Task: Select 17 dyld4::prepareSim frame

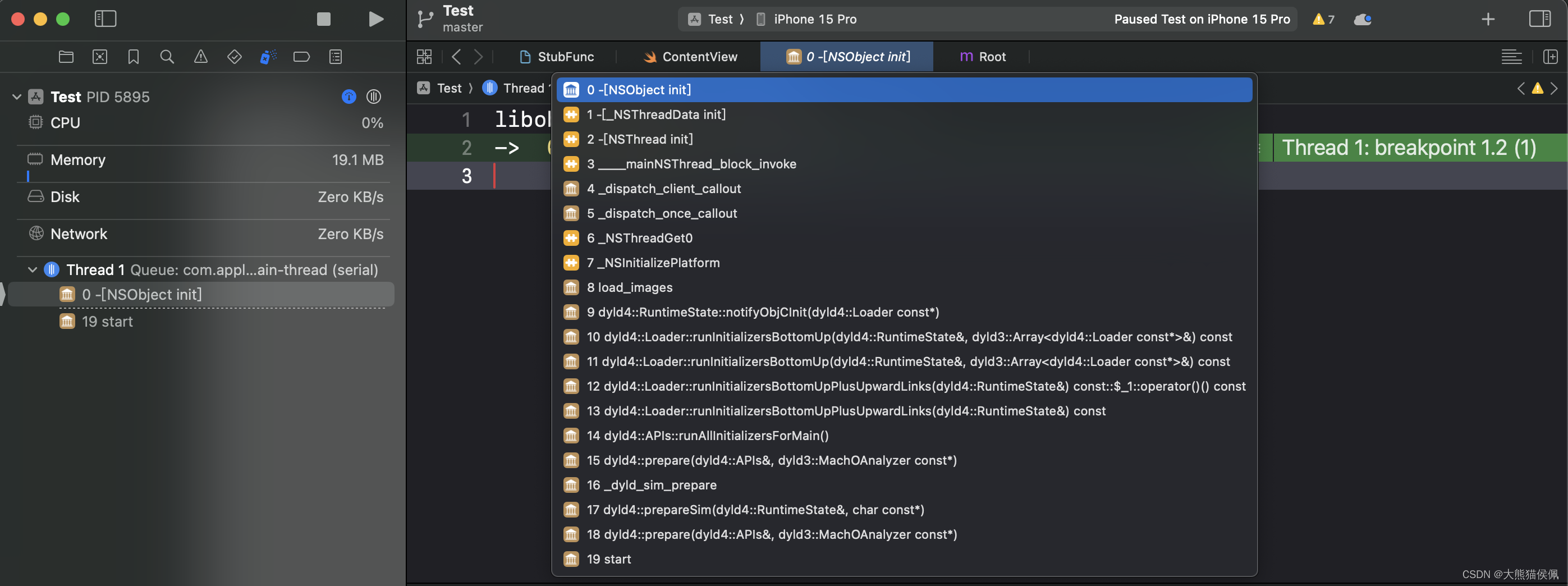Action: click(x=904, y=510)
